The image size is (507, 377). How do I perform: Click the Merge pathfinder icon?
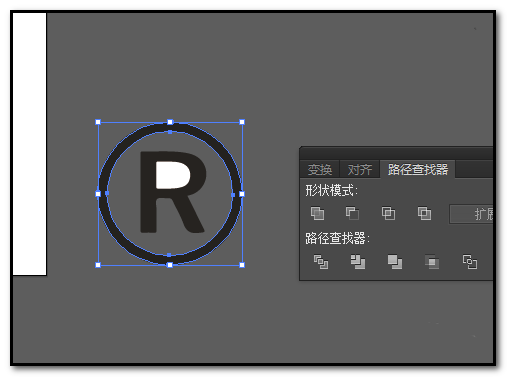click(395, 262)
